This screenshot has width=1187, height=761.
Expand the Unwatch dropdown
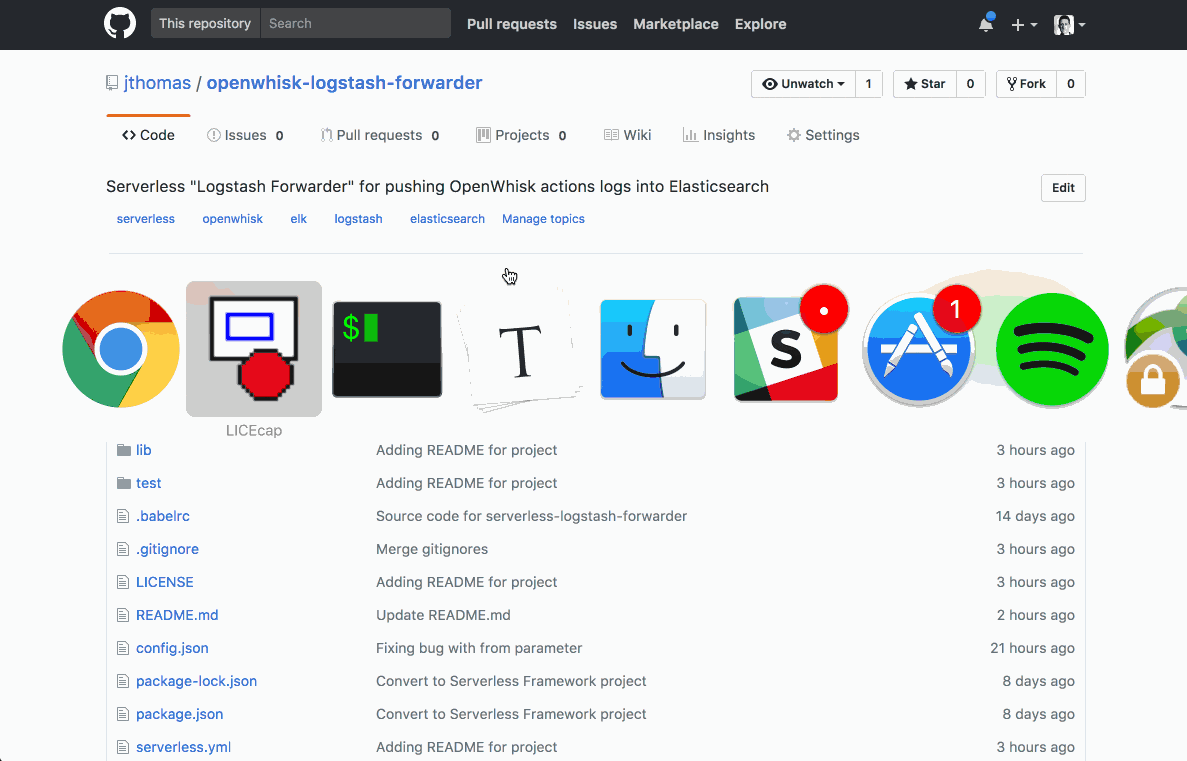(x=803, y=84)
